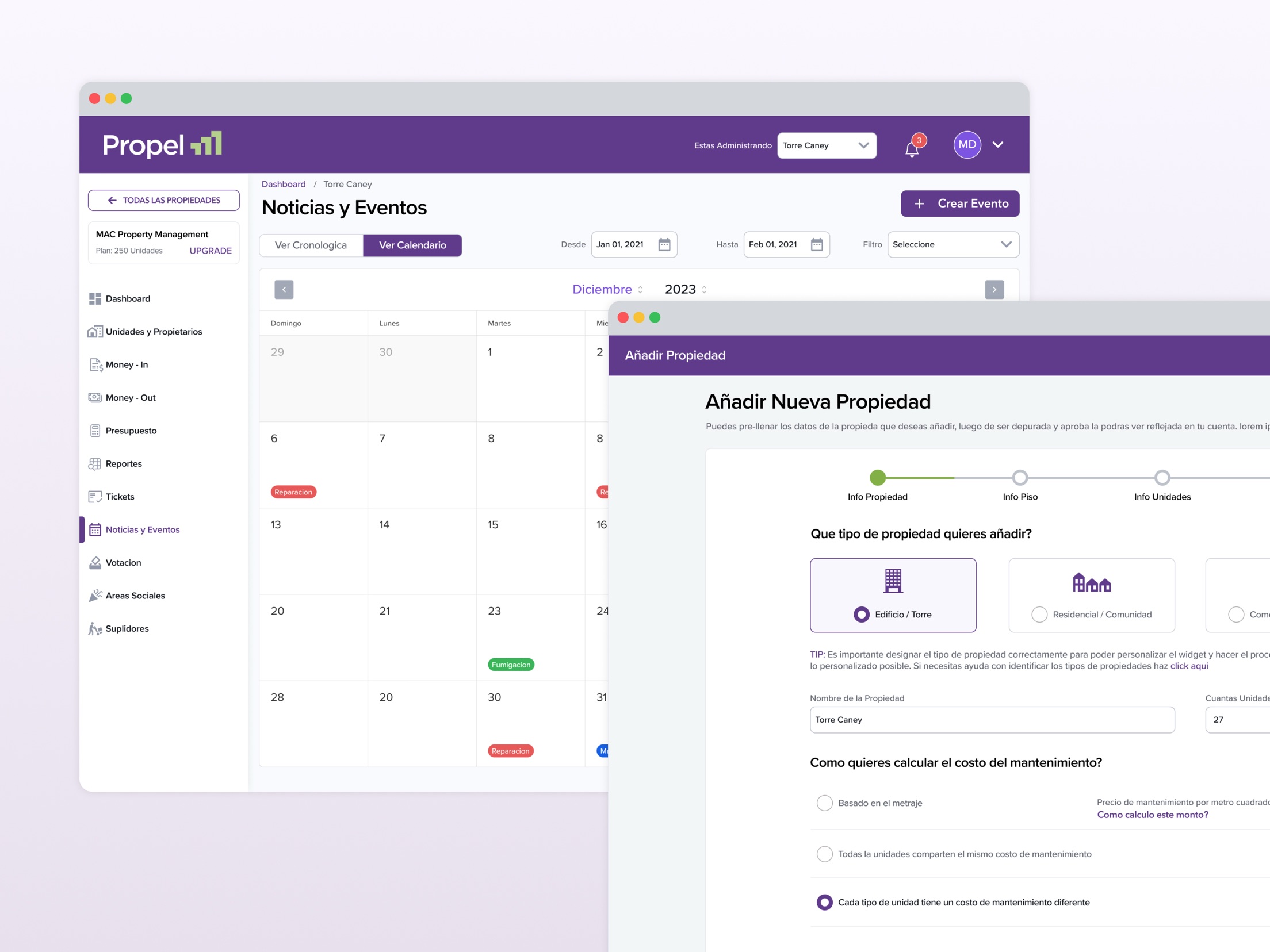Expand the user account chevron menu
1270x952 pixels.
pyautogui.click(x=998, y=145)
